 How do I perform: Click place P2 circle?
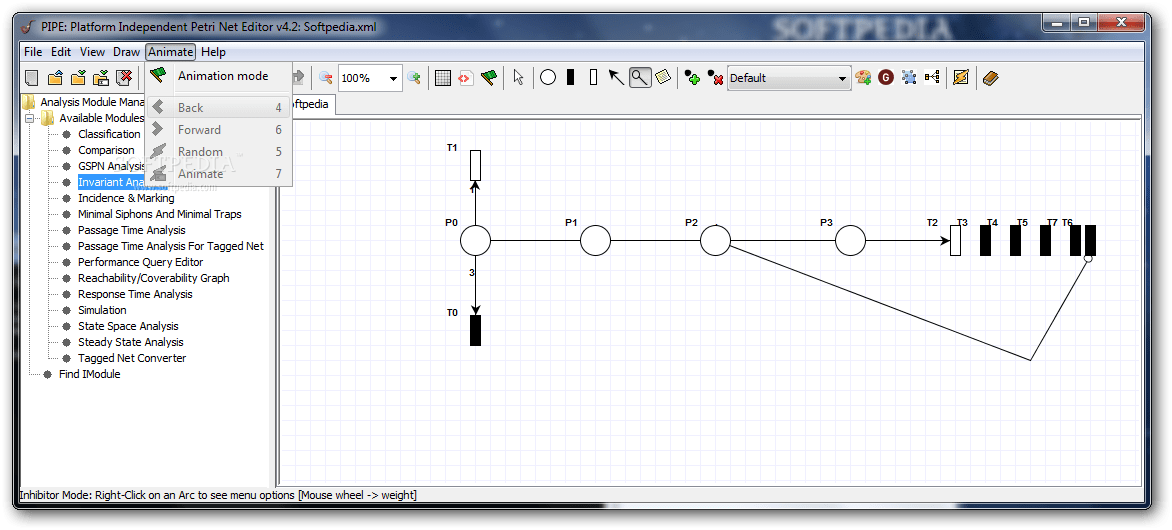(715, 241)
